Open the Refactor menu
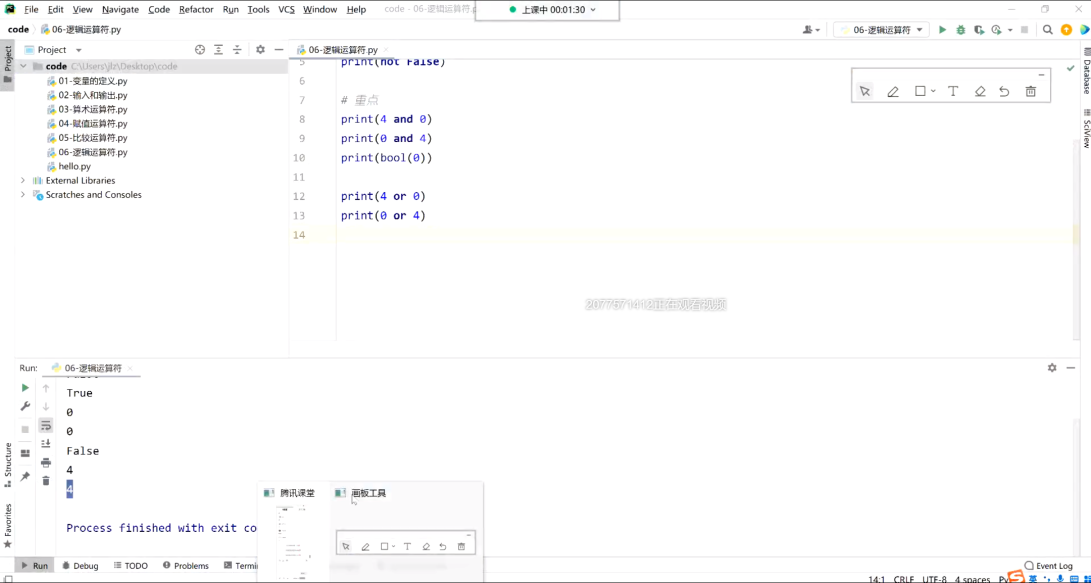1091x583 pixels. [x=196, y=9]
